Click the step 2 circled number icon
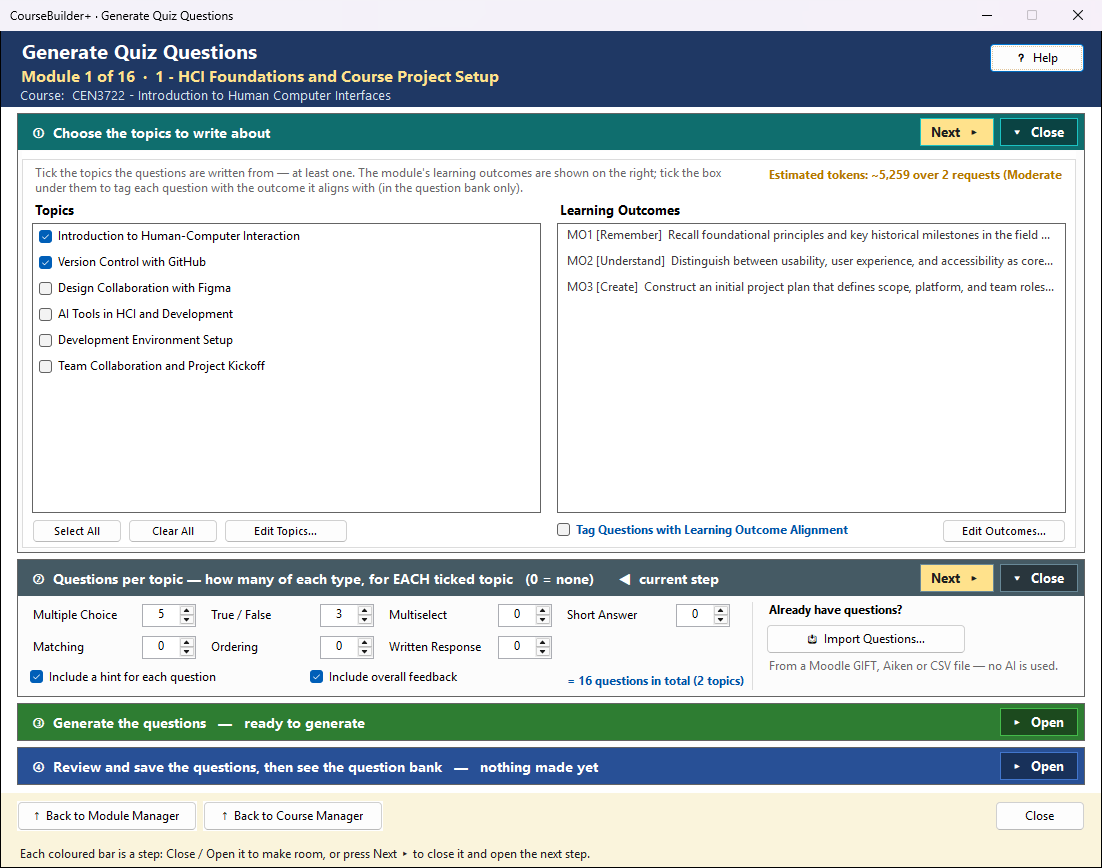The image size is (1102, 868). [39, 579]
